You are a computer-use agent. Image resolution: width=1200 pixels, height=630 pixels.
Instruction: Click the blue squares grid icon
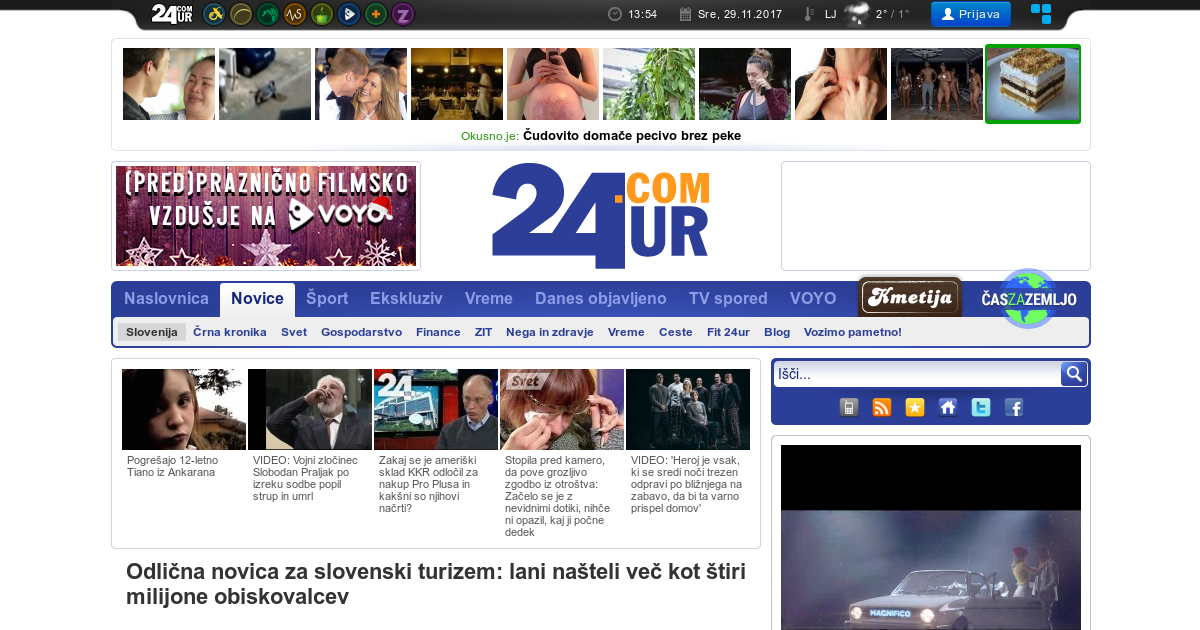(1041, 14)
